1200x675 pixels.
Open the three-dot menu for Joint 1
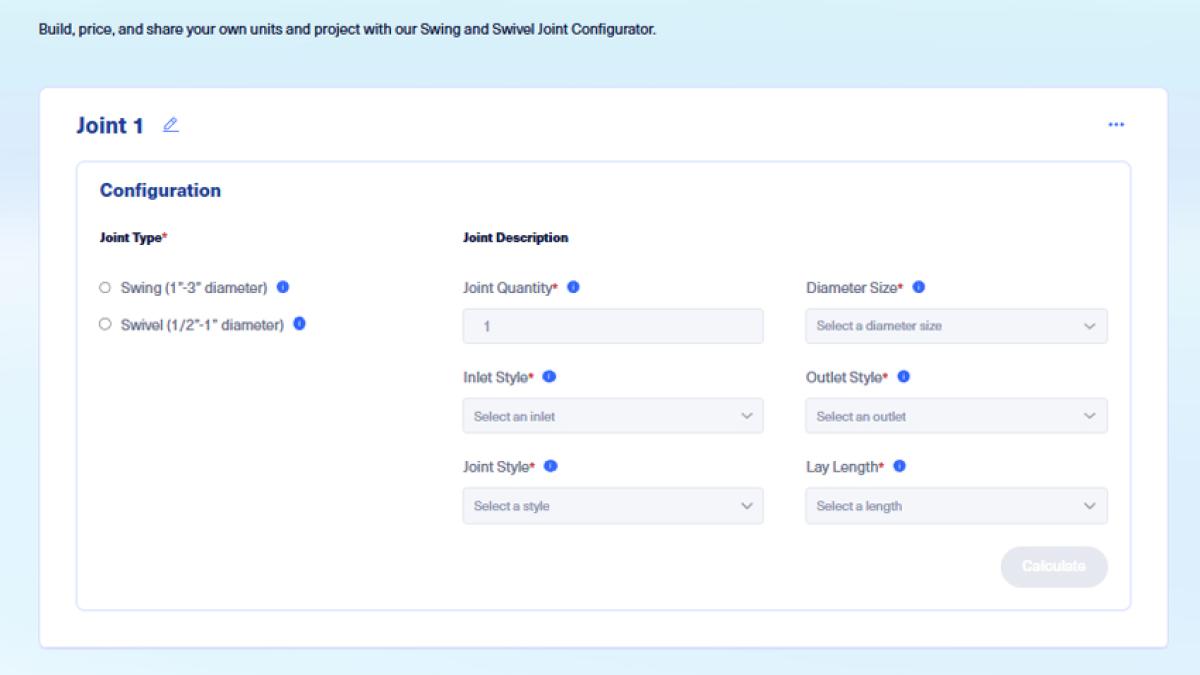(x=1117, y=124)
